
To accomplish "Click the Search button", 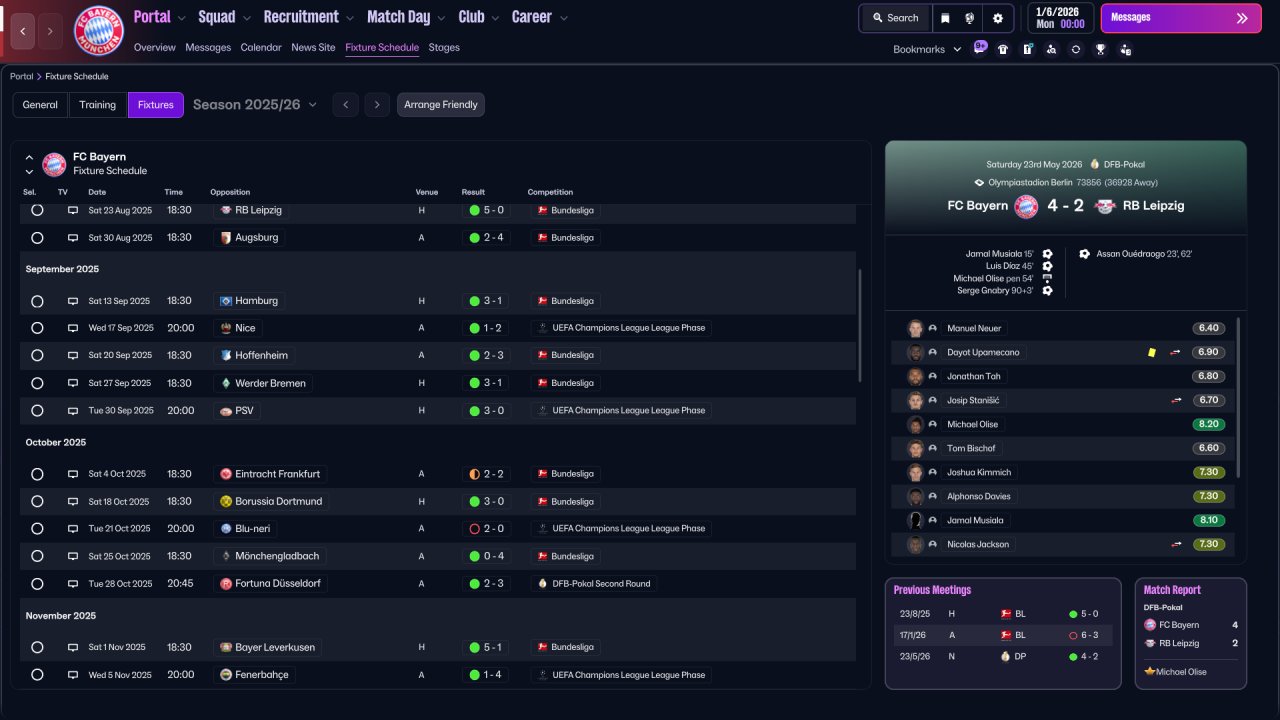I will tap(895, 18).
